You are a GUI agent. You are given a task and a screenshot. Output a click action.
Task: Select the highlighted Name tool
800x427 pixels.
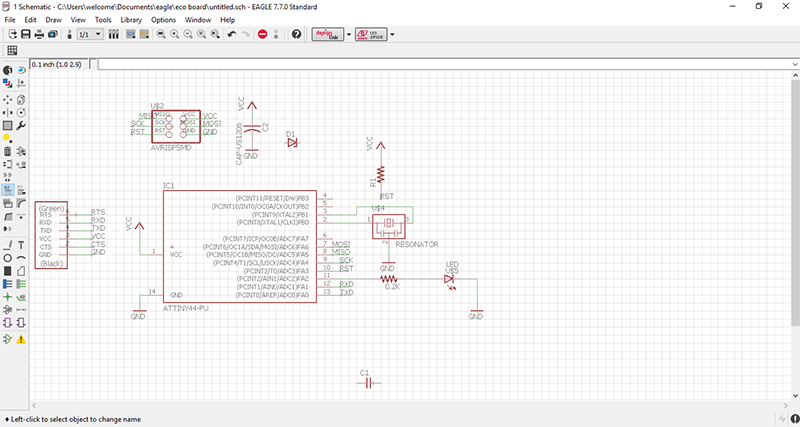pos(8,190)
